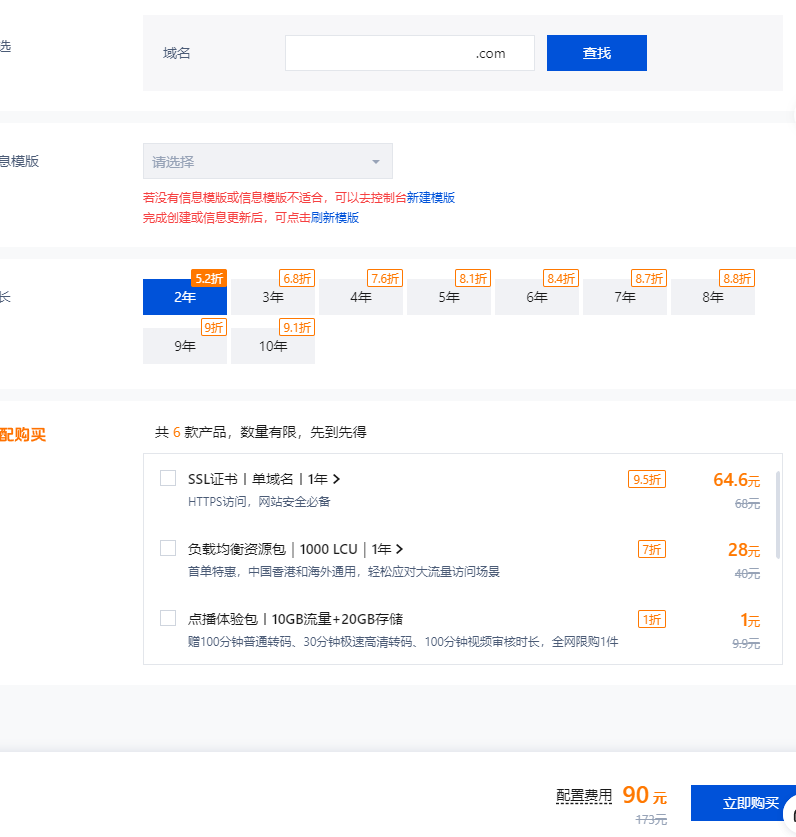
Task: Open the 新建模版 link
Action: tap(430, 198)
